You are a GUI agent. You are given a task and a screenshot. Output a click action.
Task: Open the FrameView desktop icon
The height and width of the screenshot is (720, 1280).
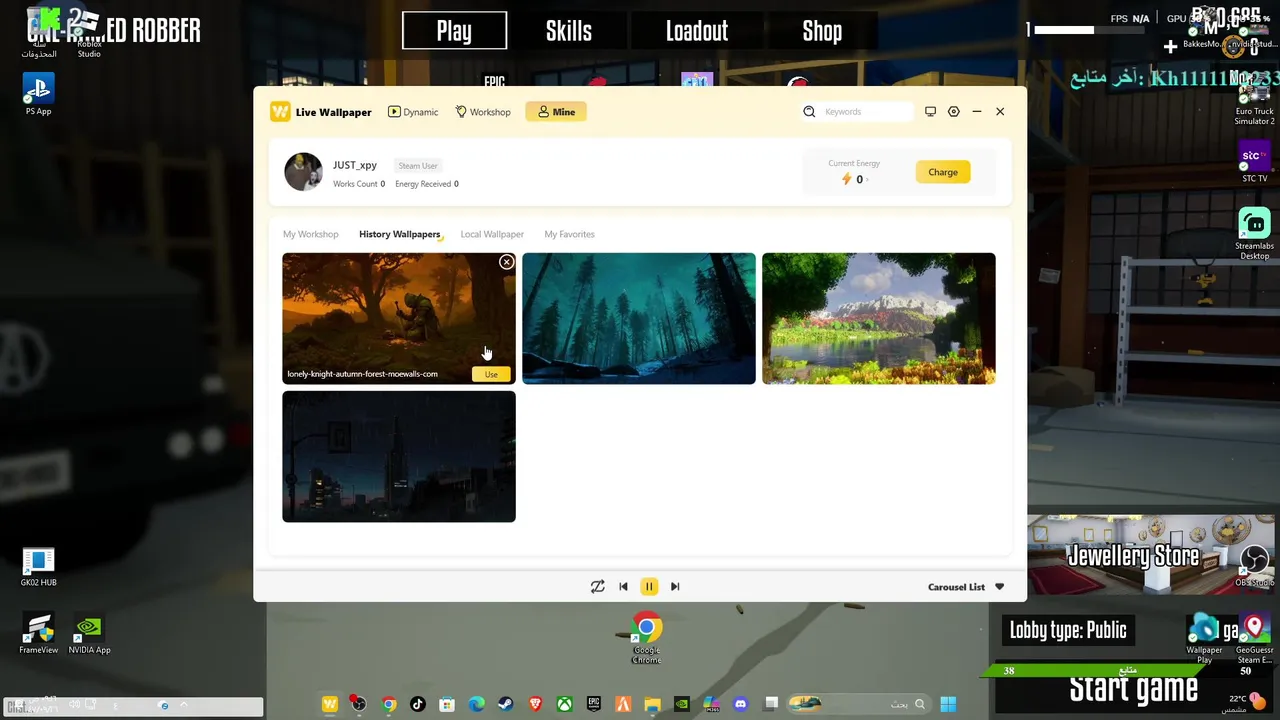pos(38,634)
